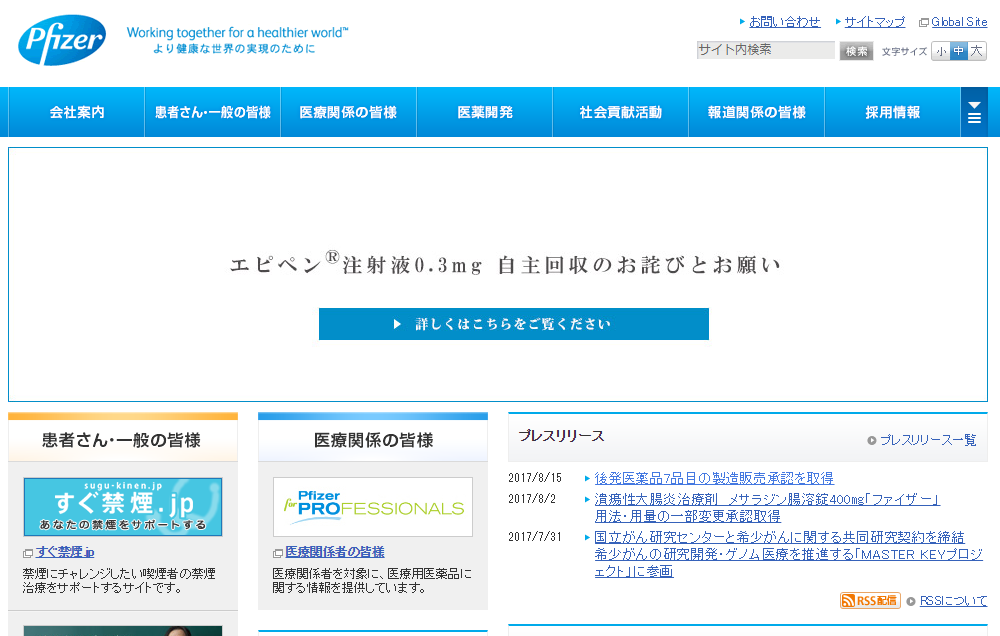This screenshot has height=636, width=1000.
Task: Open the 潰瘍性大腸炎治療剤 press release
Action: (767, 507)
